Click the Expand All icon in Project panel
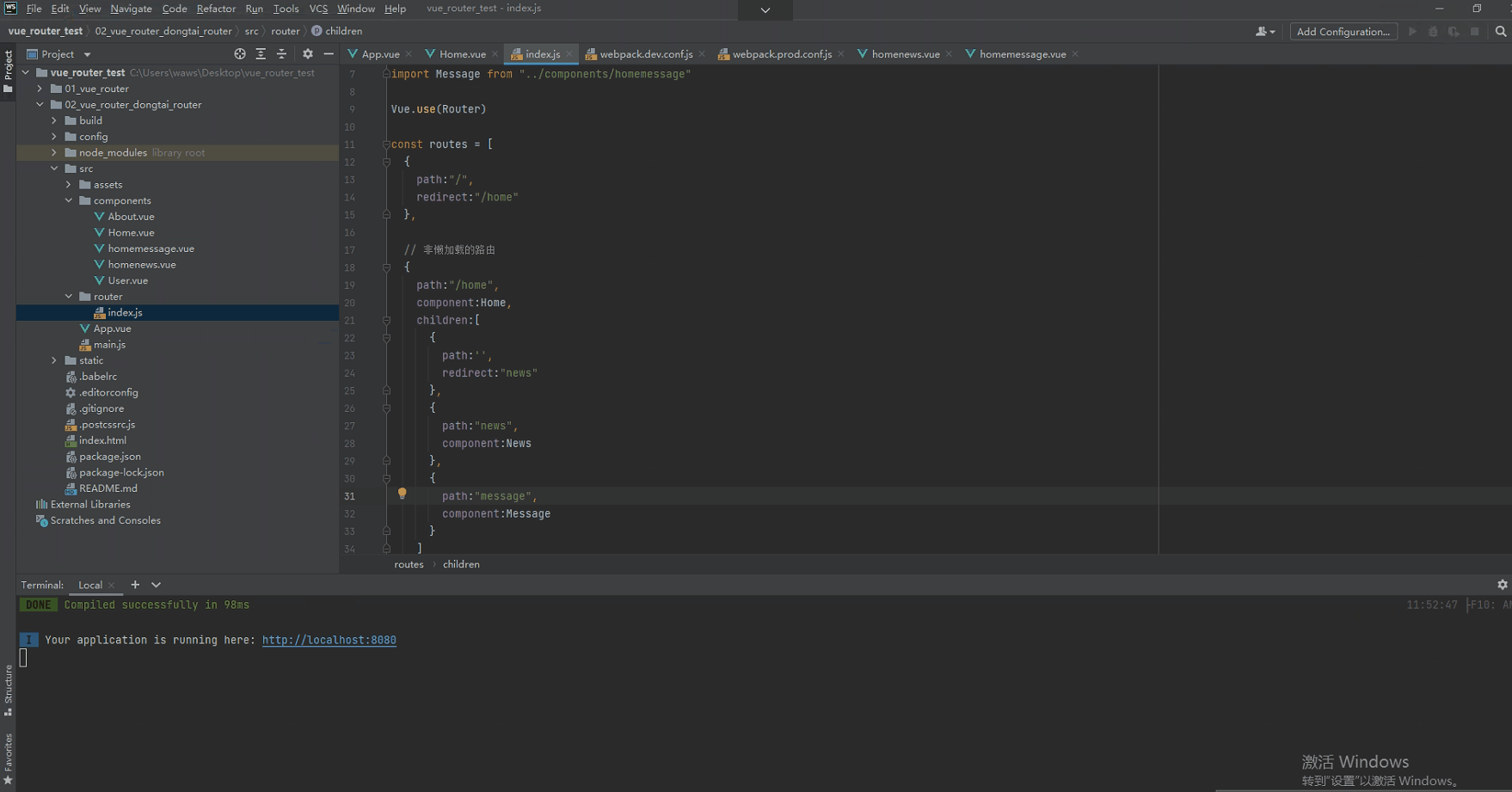1512x792 pixels. [261, 54]
